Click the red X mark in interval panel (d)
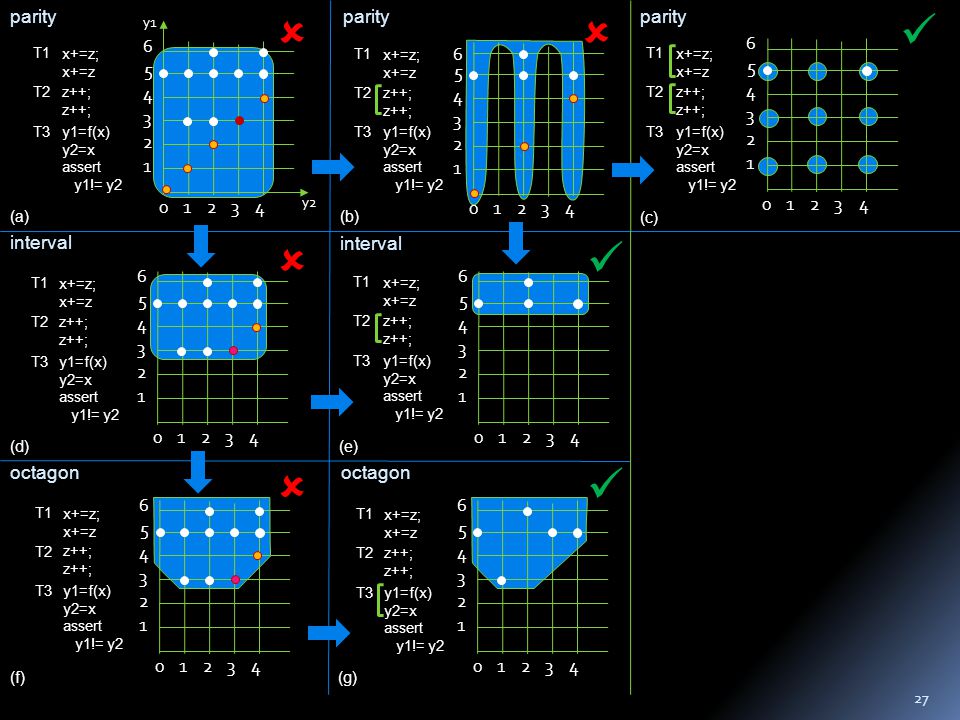960x720 pixels. click(x=292, y=260)
